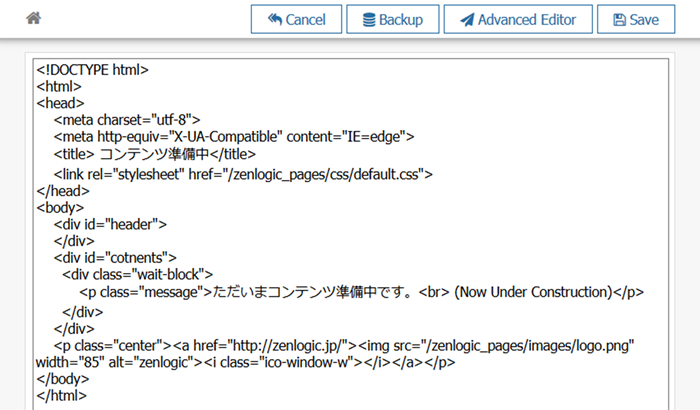Click the paper plane icon in Advanced Editor
The height and width of the screenshot is (410, 700).
tap(465, 20)
